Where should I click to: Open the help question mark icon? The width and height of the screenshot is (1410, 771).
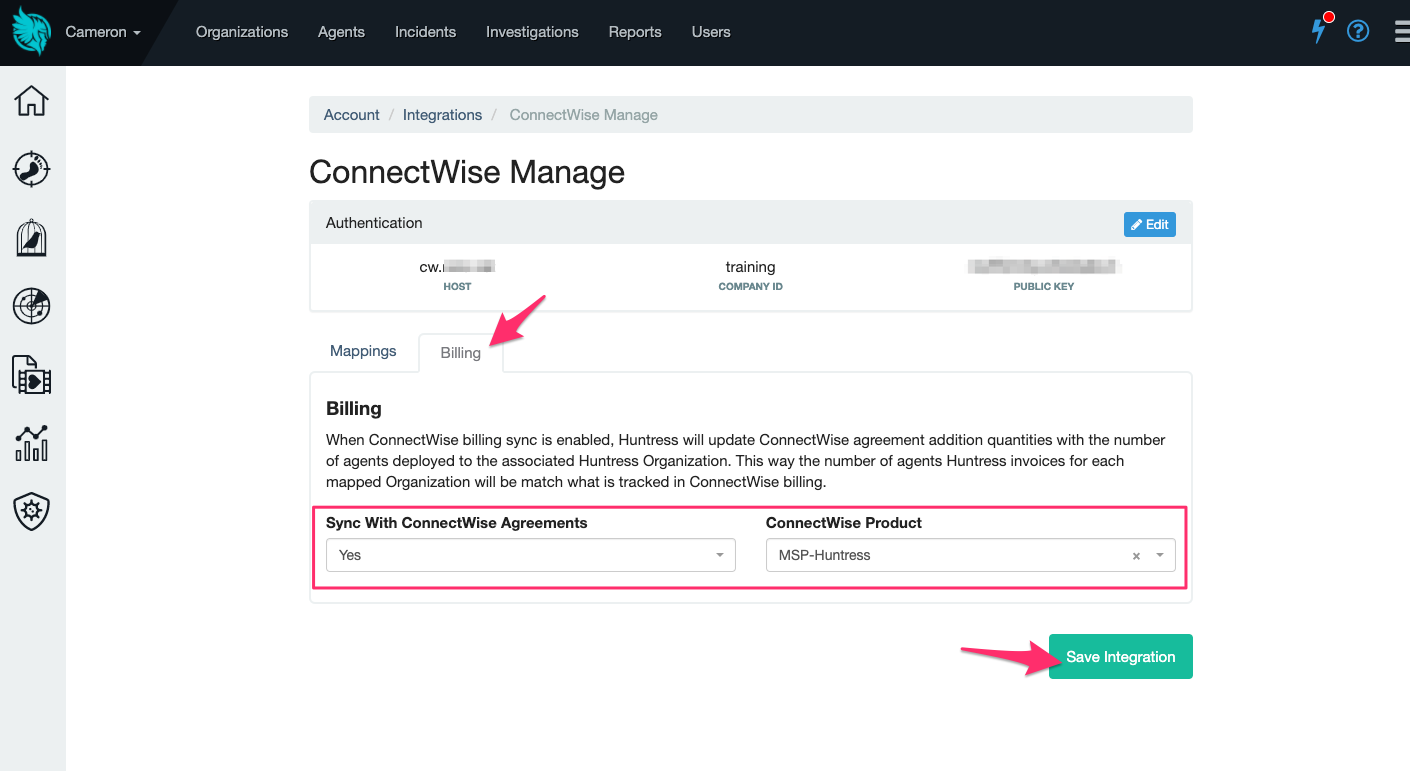point(1358,31)
